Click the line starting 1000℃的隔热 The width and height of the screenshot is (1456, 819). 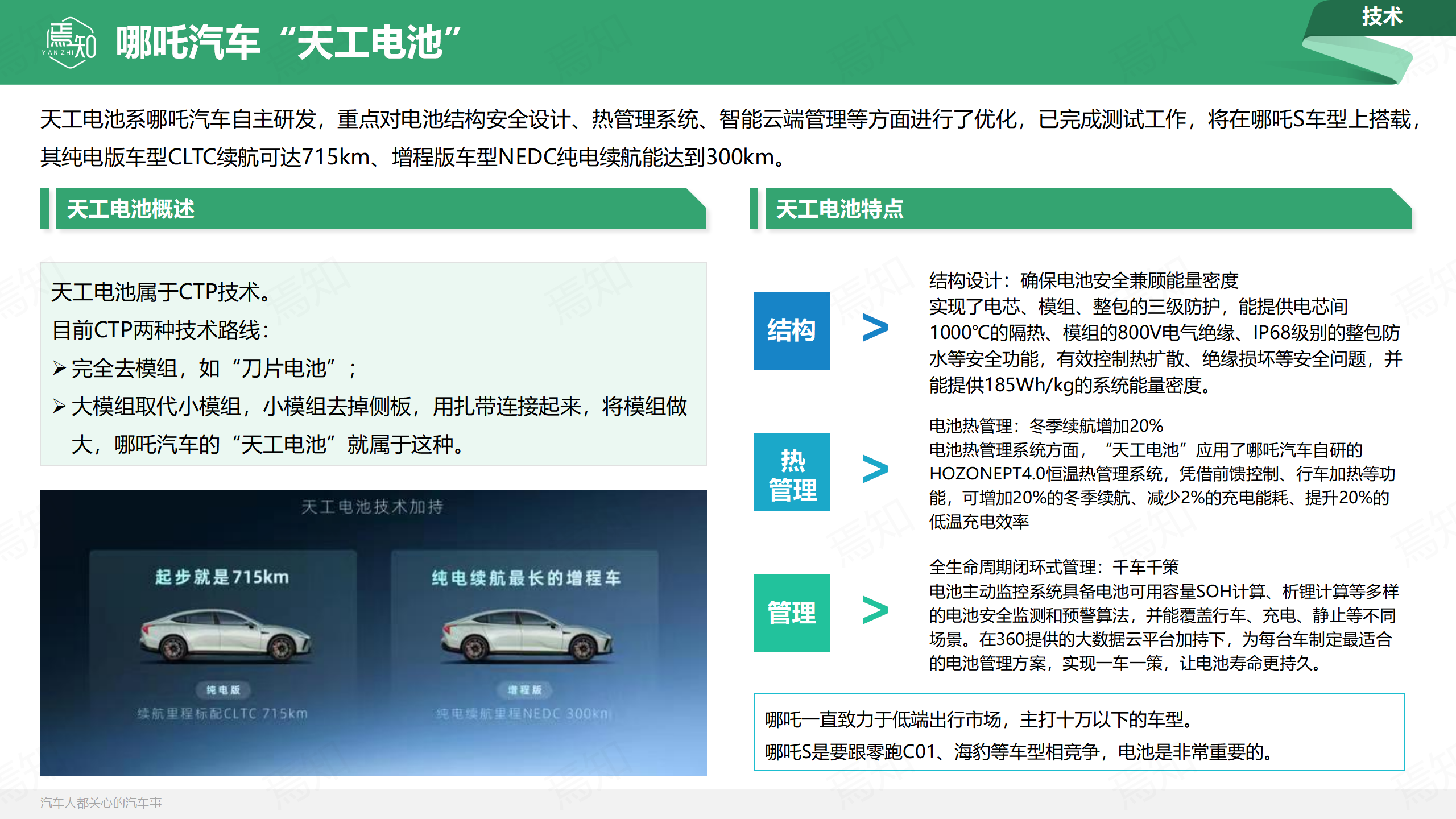pos(1165,333)
